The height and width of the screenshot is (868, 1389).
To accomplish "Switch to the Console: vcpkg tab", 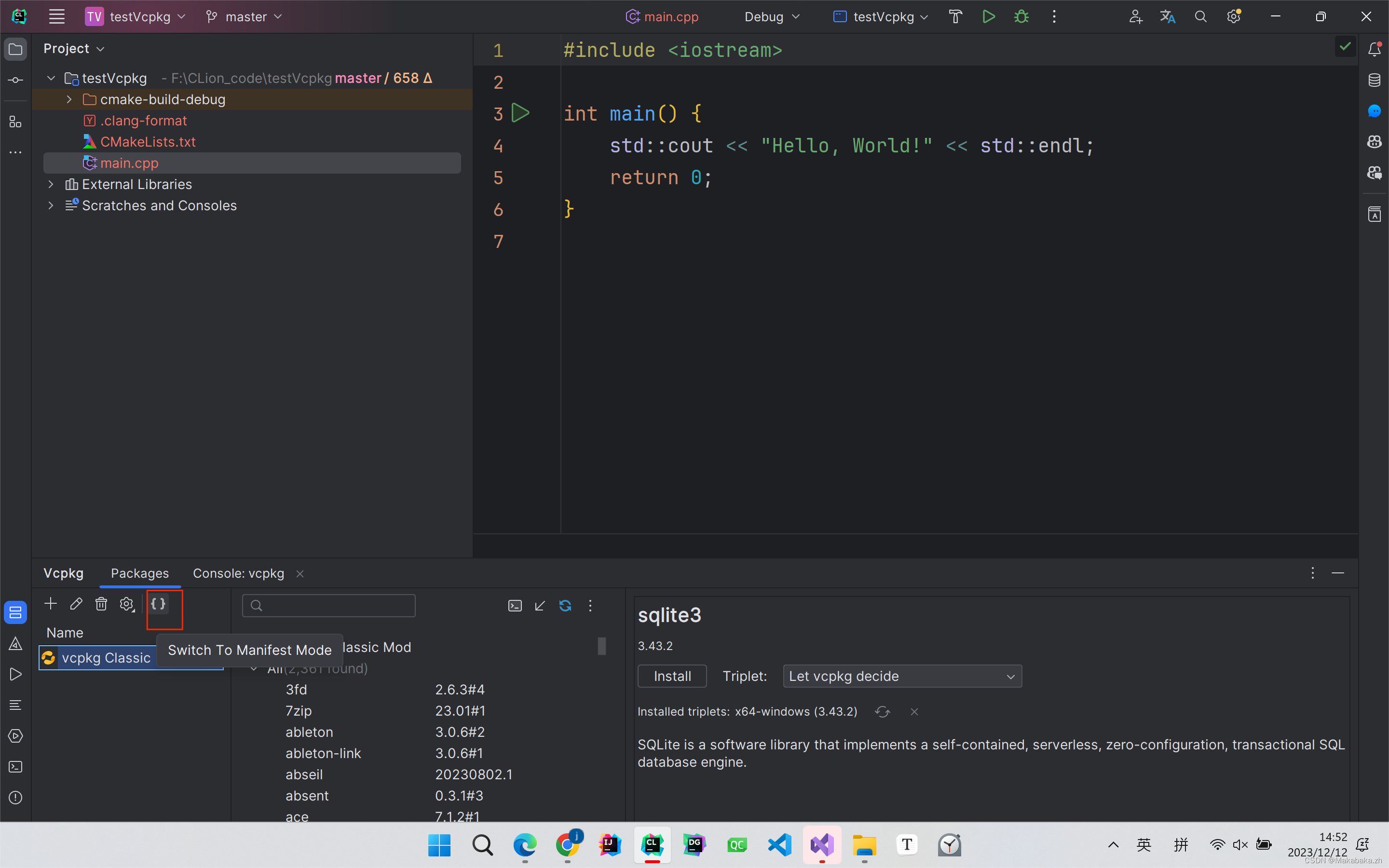I will point(238,573).
